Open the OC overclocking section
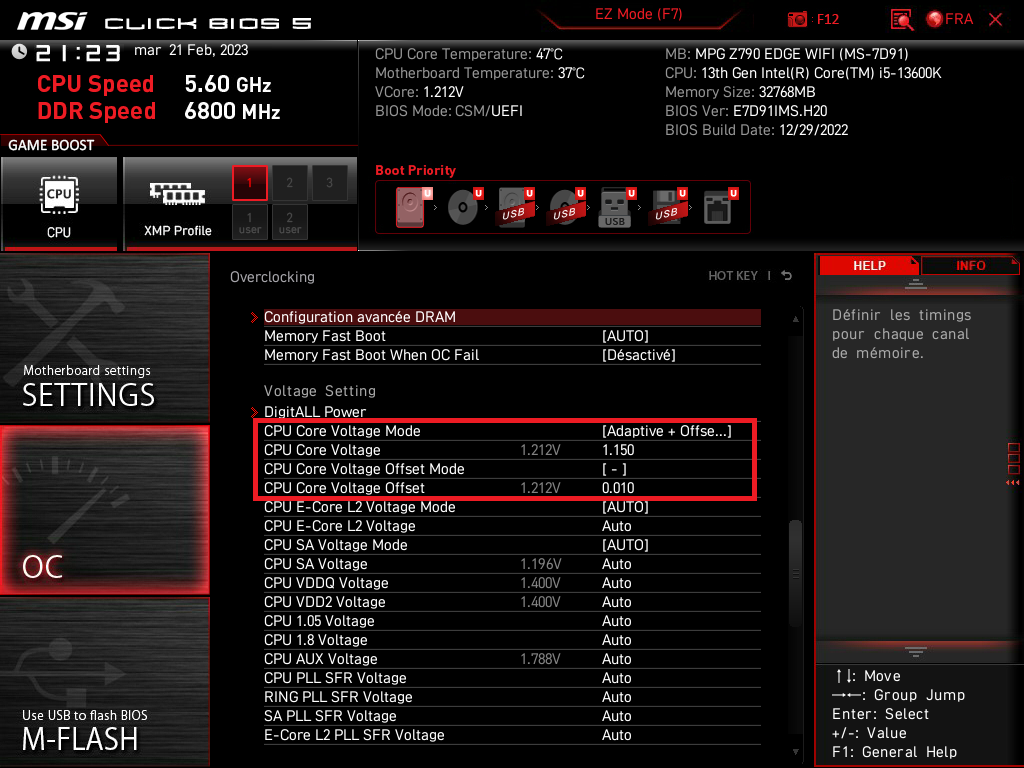This screenshot has width=1024, height=768. [x=104, y=510]
